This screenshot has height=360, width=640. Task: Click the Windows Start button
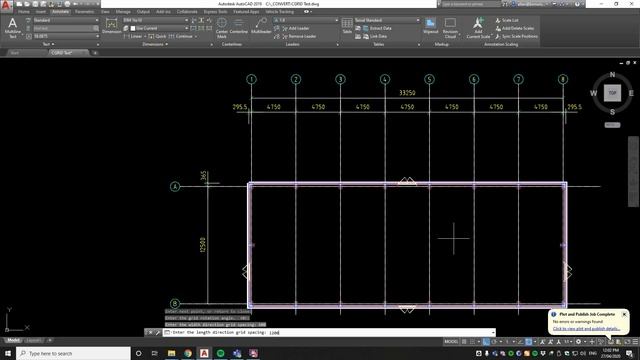pos(7,353)
